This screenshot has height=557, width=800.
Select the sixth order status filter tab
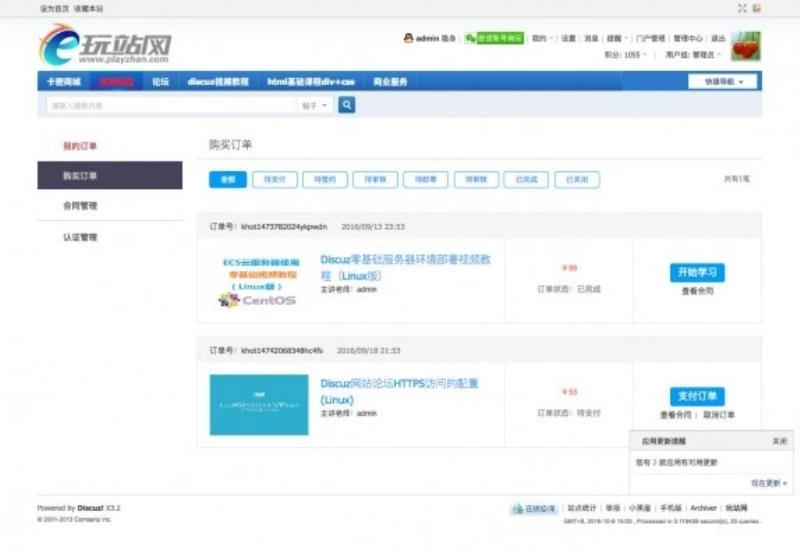pos(476,180)
